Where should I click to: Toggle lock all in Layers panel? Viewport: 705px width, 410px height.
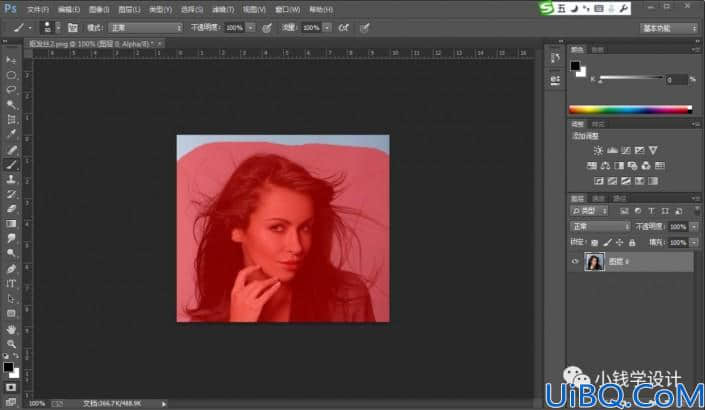[632, 243]
